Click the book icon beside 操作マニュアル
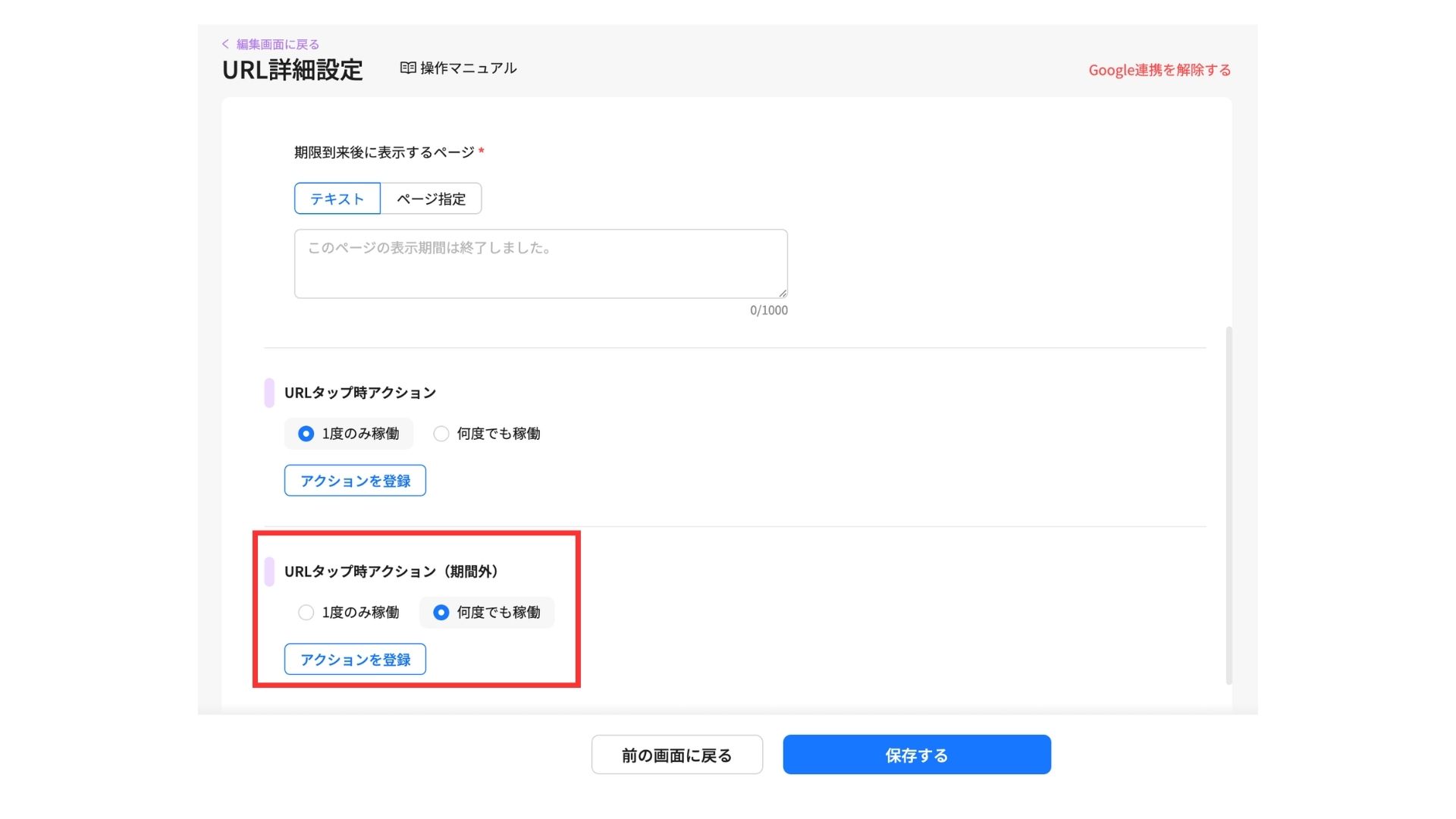This screenshot has height=819, width=1456. (x=408, y=68)
